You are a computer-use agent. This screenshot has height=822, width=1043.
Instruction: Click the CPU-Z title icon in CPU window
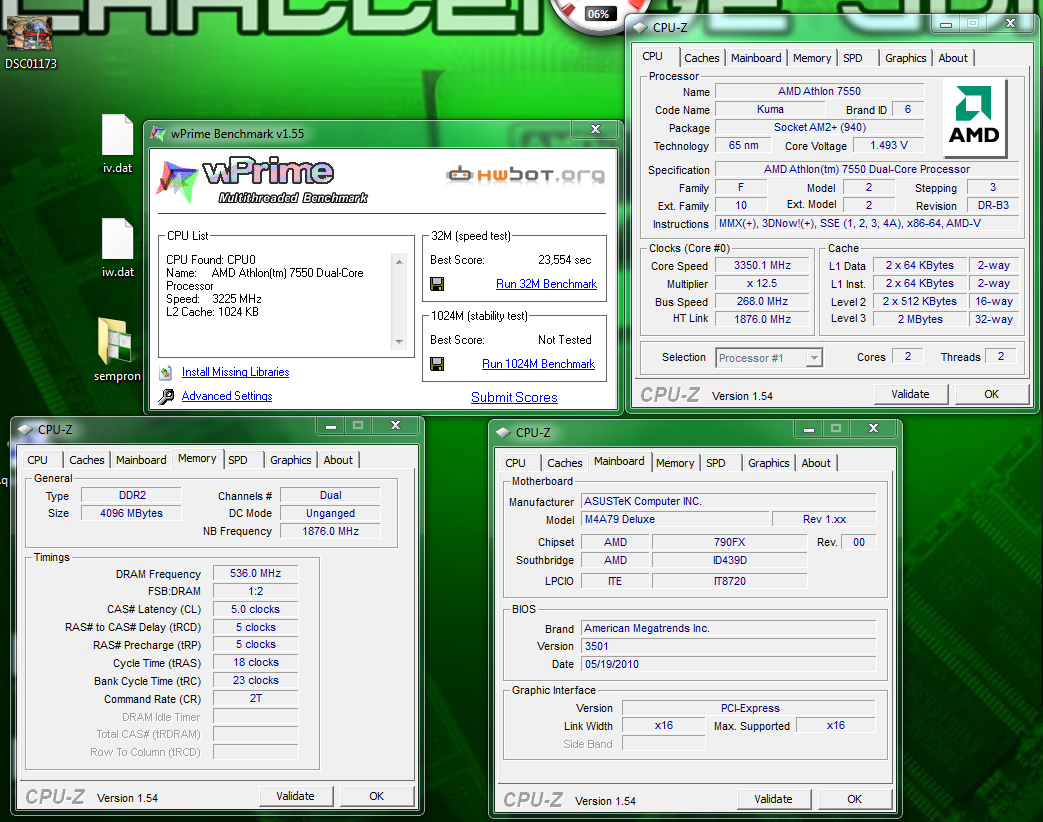640,27
